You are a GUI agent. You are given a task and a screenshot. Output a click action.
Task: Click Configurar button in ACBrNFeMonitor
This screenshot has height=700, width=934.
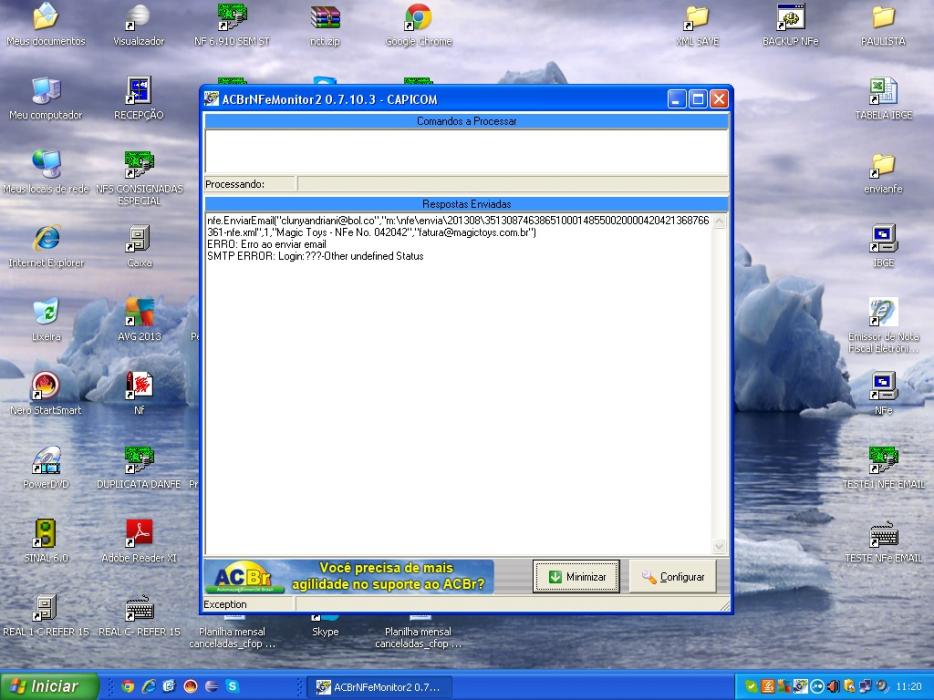point(673,577)
